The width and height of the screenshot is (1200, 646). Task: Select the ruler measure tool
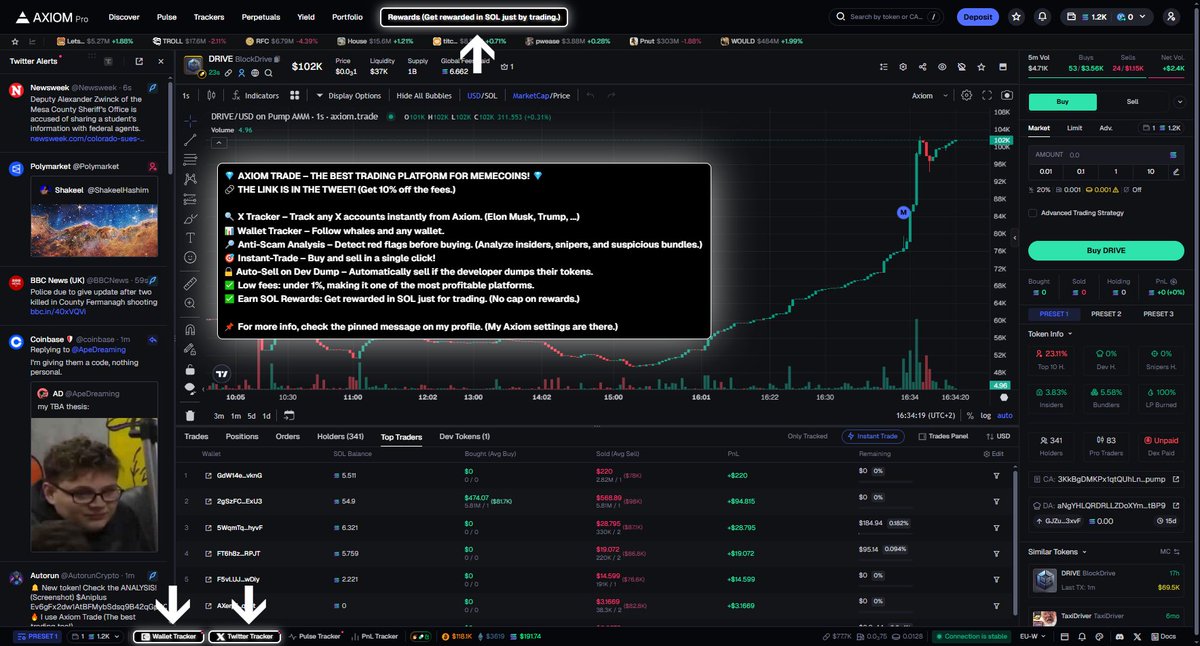coord(190,285)
